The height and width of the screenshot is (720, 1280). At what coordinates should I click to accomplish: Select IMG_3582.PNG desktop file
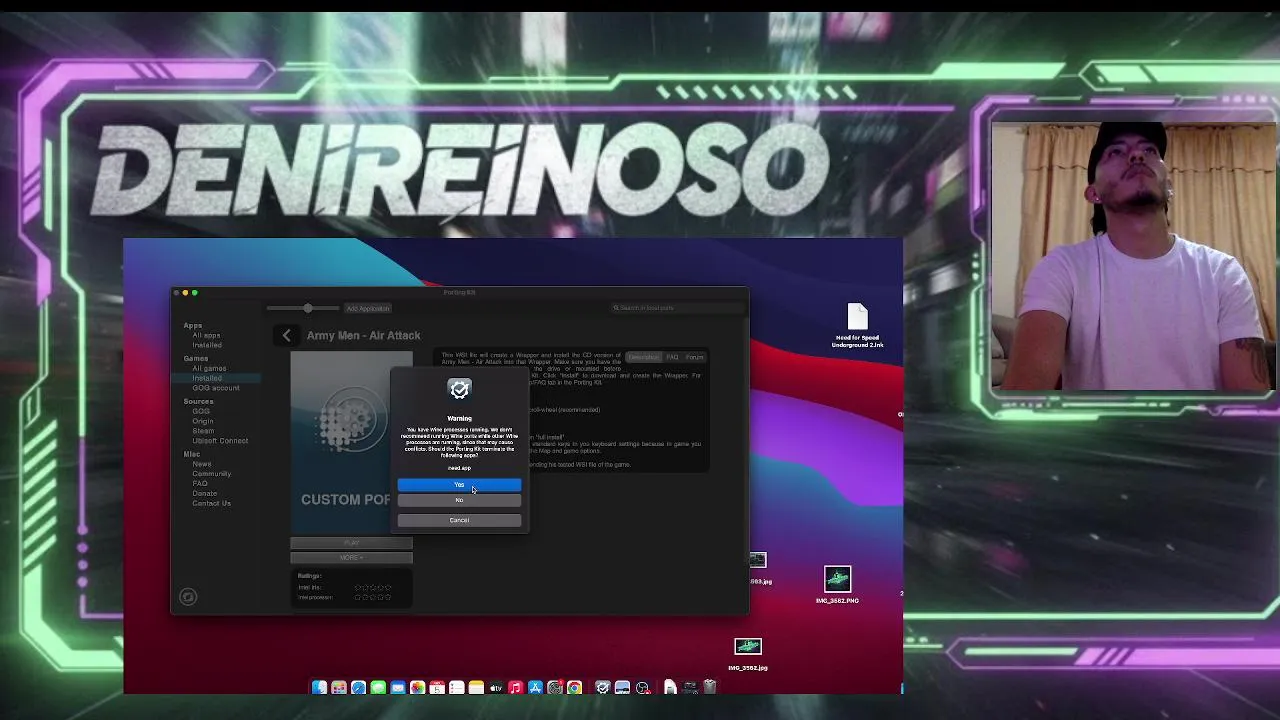click(x=837, y=586)
